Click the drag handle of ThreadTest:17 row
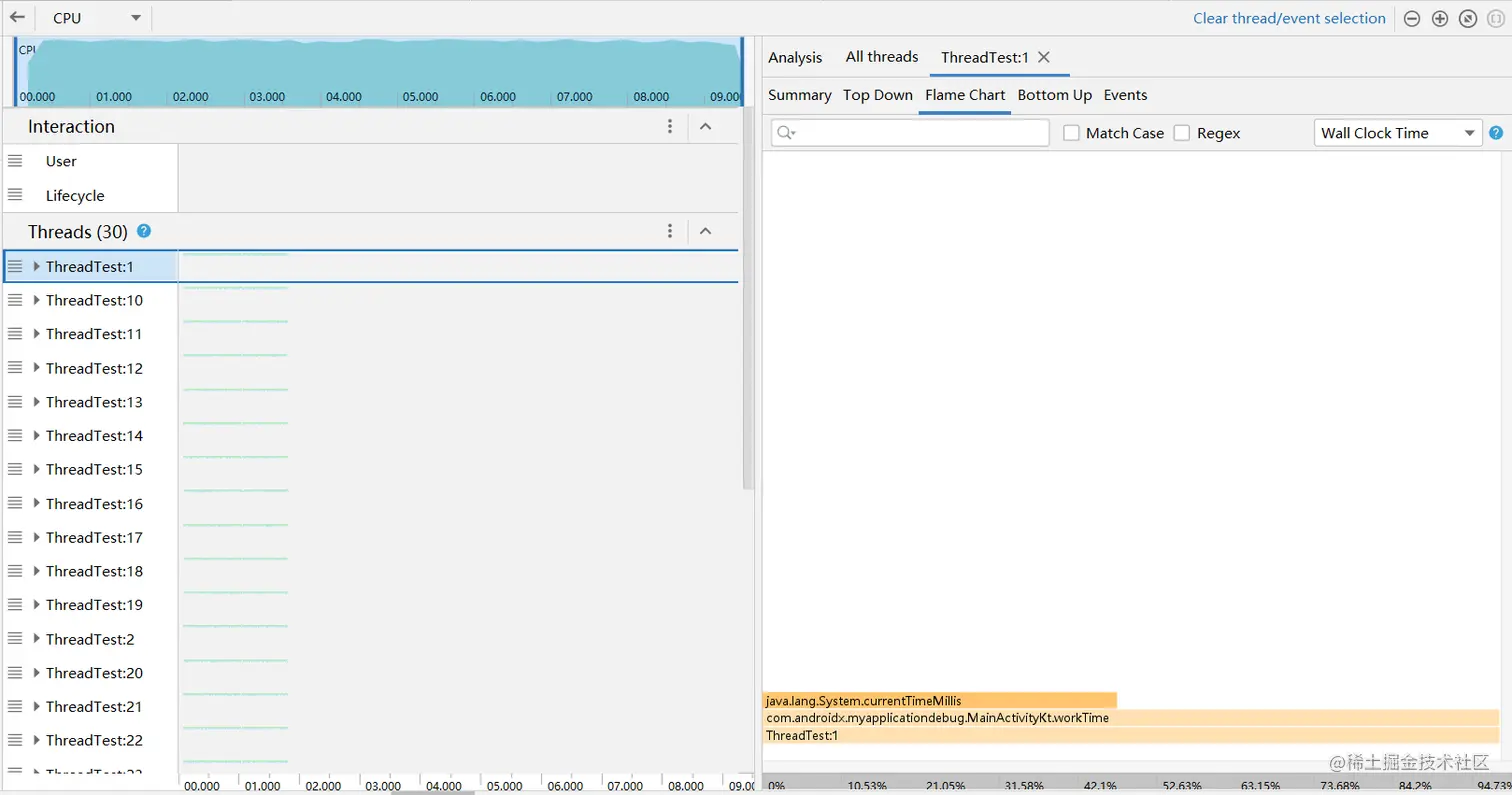Image resolution: width=1512 pixels, height=795 pixels. coord(15,537)
